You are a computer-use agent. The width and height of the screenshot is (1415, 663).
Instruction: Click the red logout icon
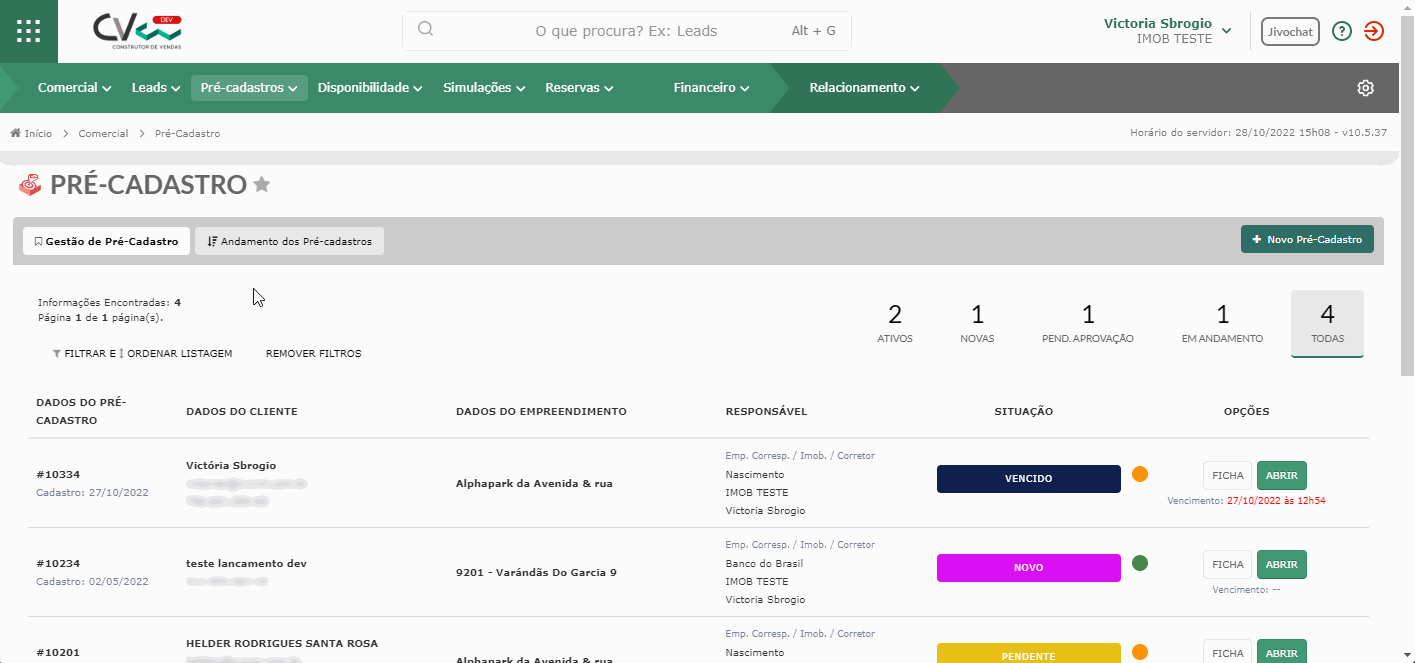tap(1374, 31)
